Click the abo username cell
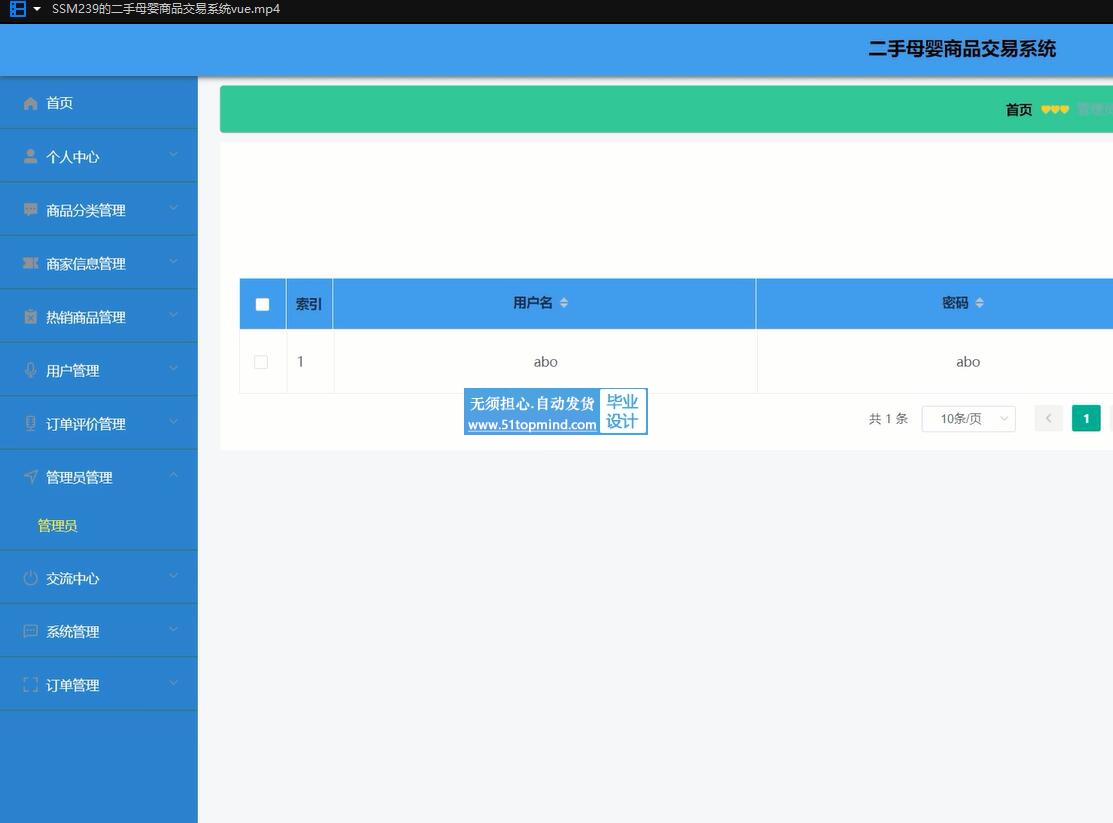This screenshot has width=1113, height=823. pyautogui.click(x=545, y=361)
